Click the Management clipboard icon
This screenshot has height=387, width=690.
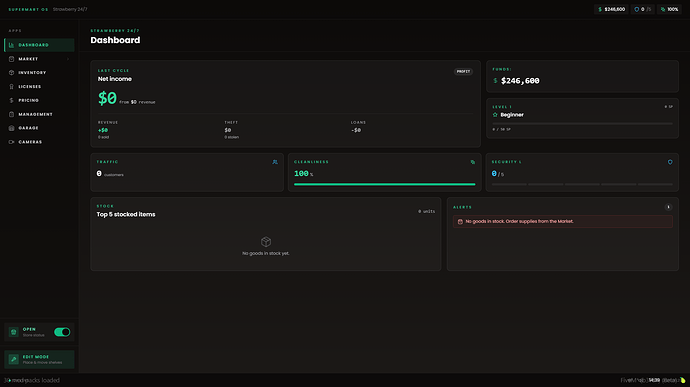point(11,114)
